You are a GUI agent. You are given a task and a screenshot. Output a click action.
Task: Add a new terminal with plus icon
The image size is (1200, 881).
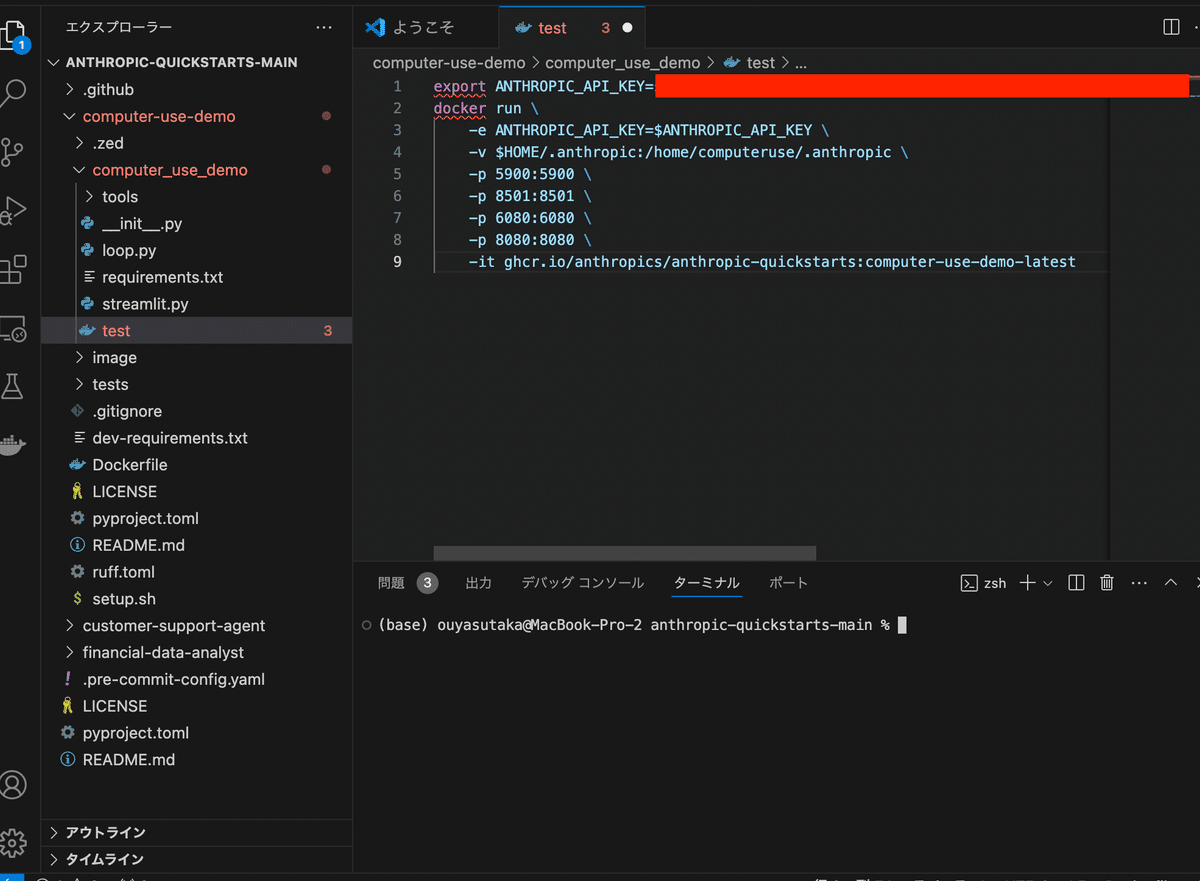pos(1026,583)
